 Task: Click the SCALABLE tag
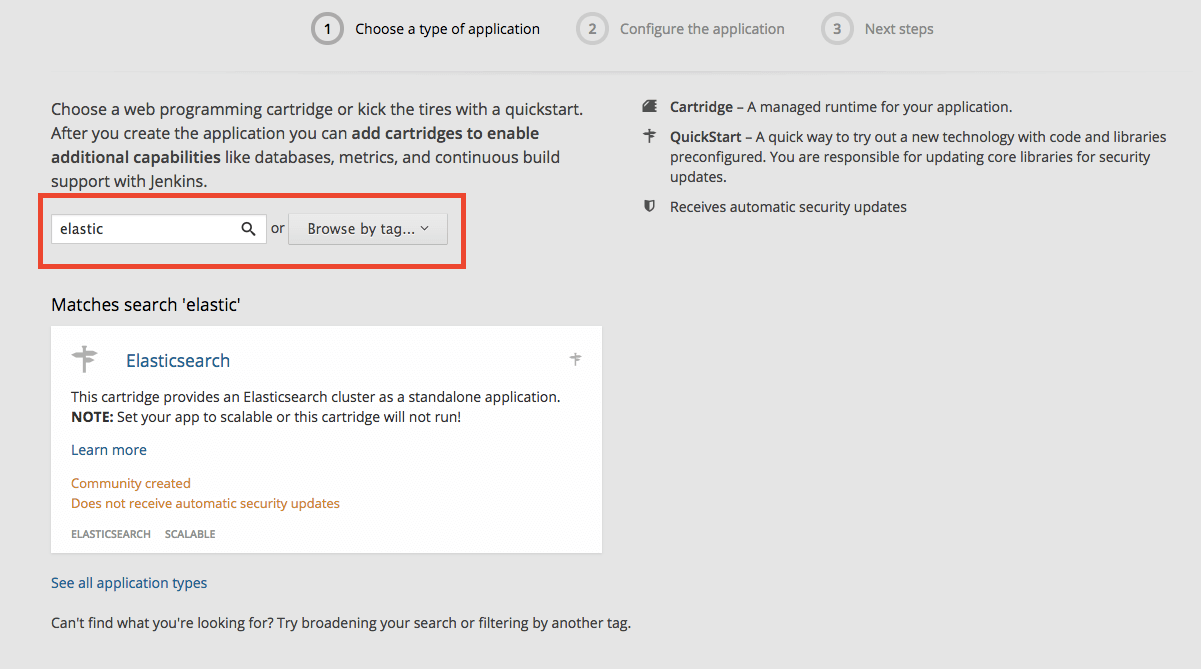(x=190, y=534)
